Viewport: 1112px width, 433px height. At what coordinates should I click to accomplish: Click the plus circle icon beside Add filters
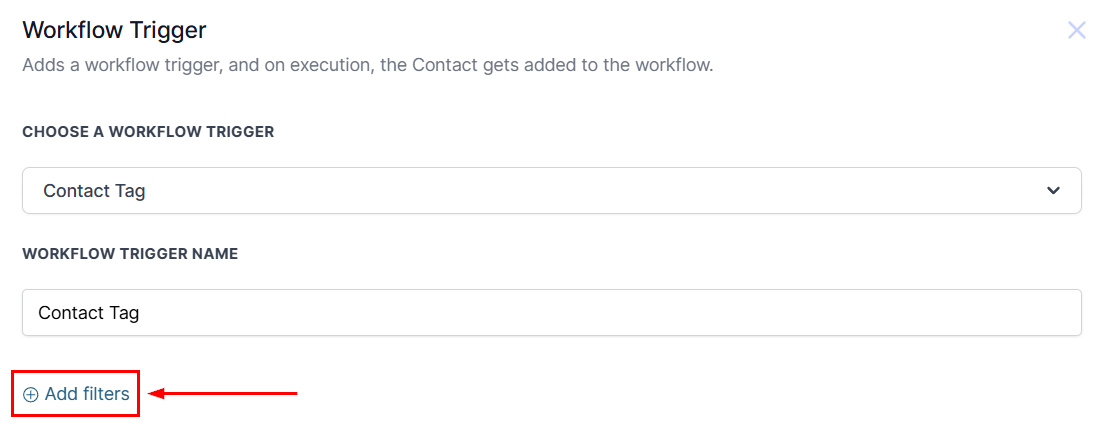click(x=30, y=395)
